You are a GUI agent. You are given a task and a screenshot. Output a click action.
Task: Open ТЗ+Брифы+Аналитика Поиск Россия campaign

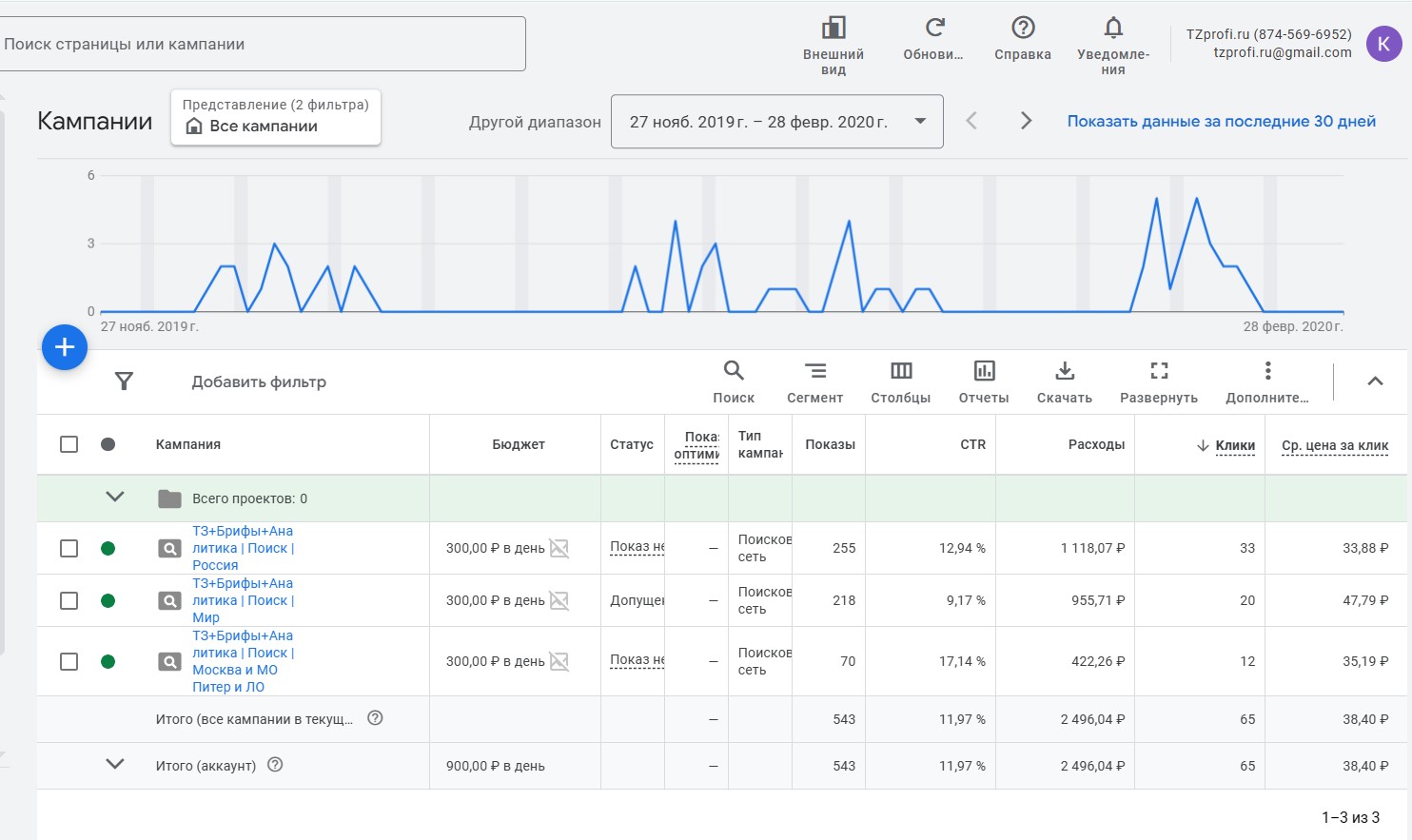point(244,548)
